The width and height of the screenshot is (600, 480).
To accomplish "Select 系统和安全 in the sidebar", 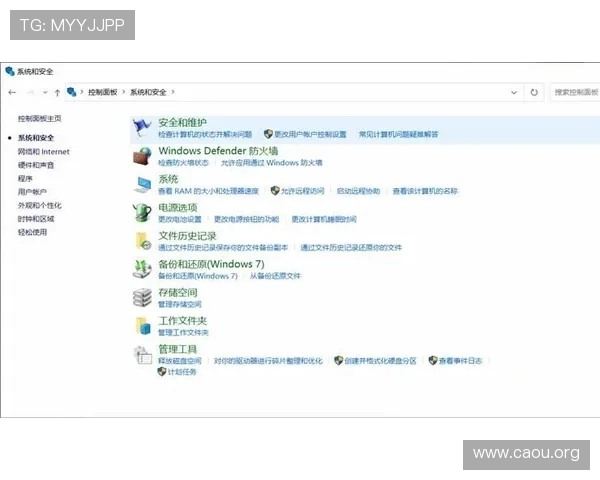I will (36, 138).
